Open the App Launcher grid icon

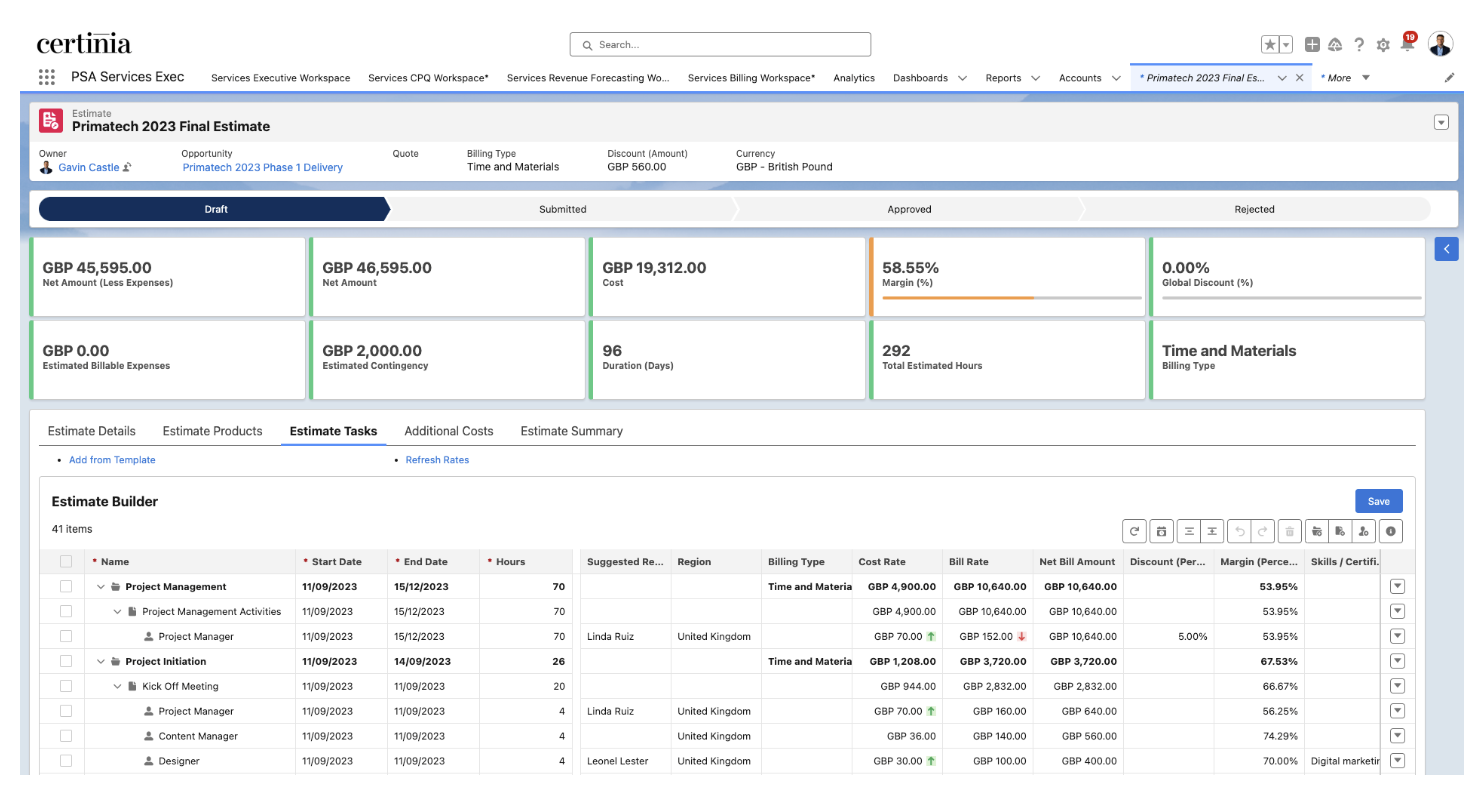pos(47,77)
